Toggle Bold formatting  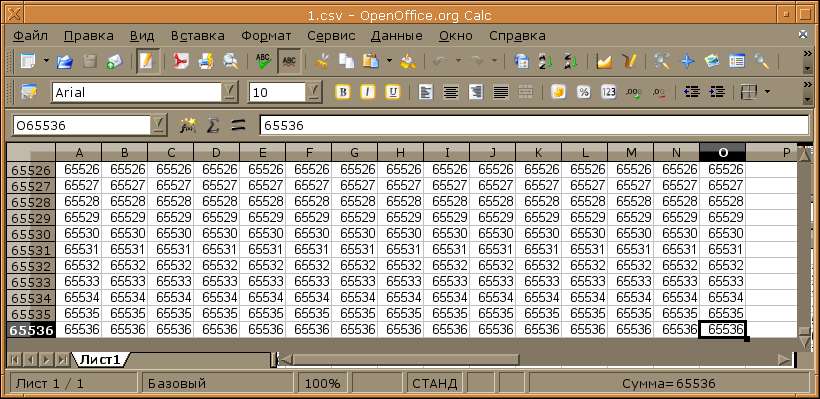coord(343,93)
